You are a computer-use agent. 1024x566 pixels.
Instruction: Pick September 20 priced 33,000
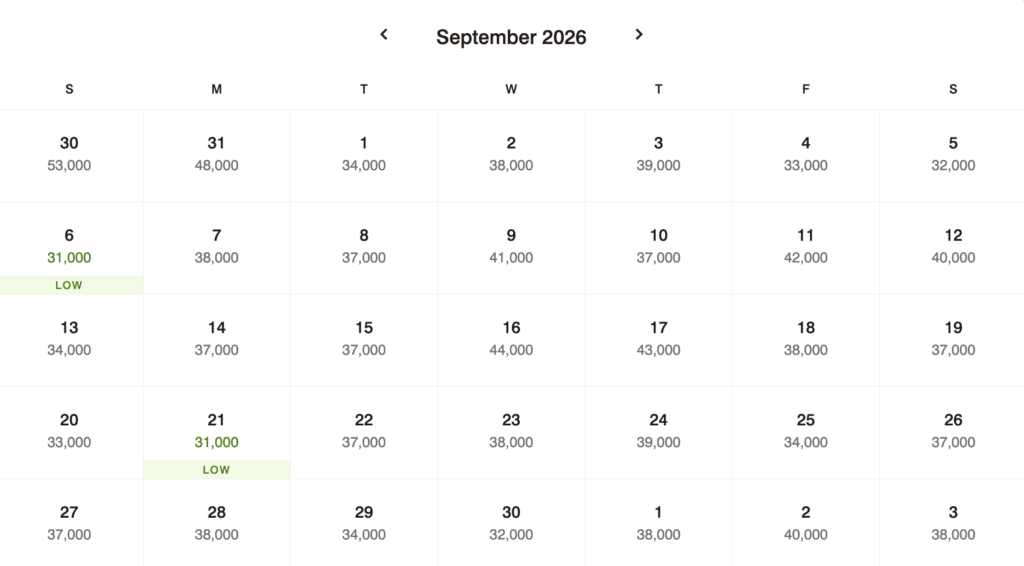(69, 430)
